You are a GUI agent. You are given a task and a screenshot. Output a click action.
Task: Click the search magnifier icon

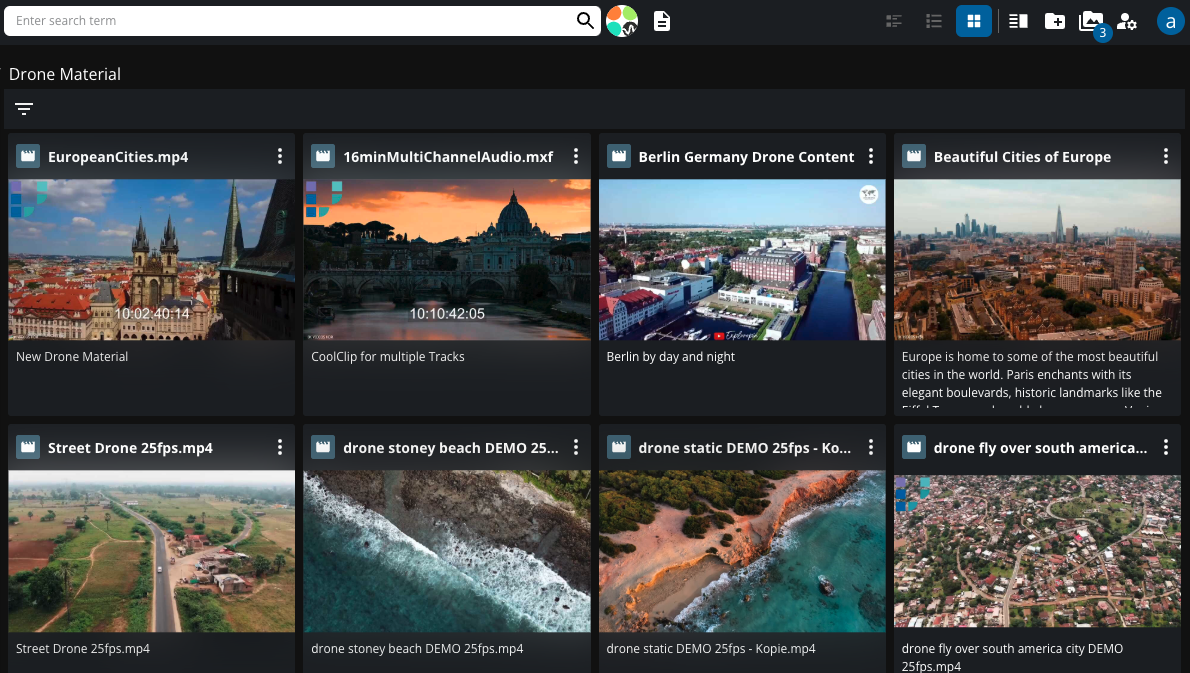[586, 21]
